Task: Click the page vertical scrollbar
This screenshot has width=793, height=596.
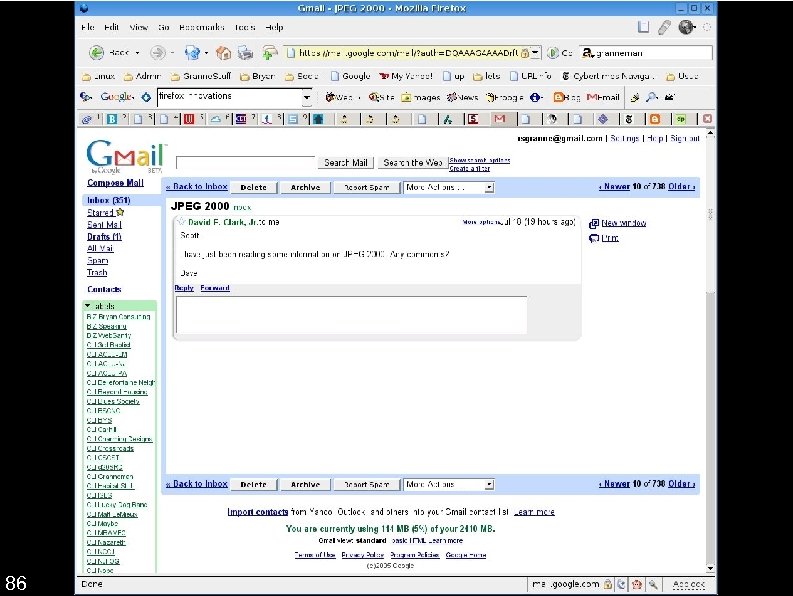Action: [x=710, y=352]
